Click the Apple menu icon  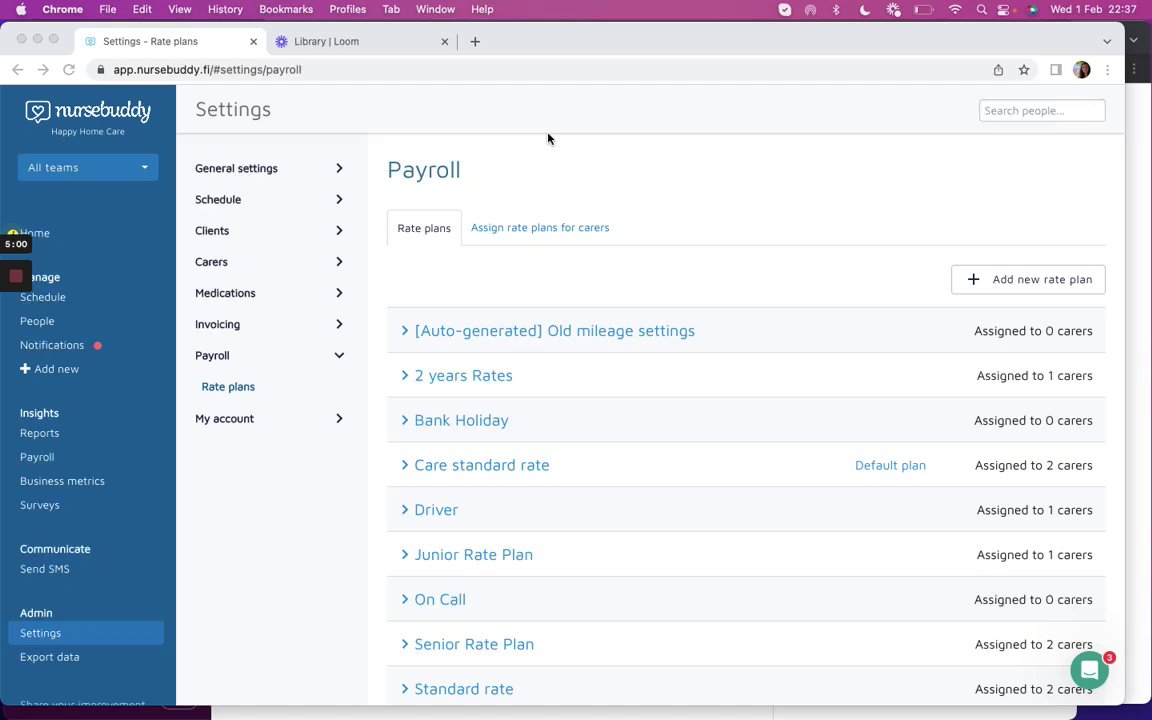(21, 10)
